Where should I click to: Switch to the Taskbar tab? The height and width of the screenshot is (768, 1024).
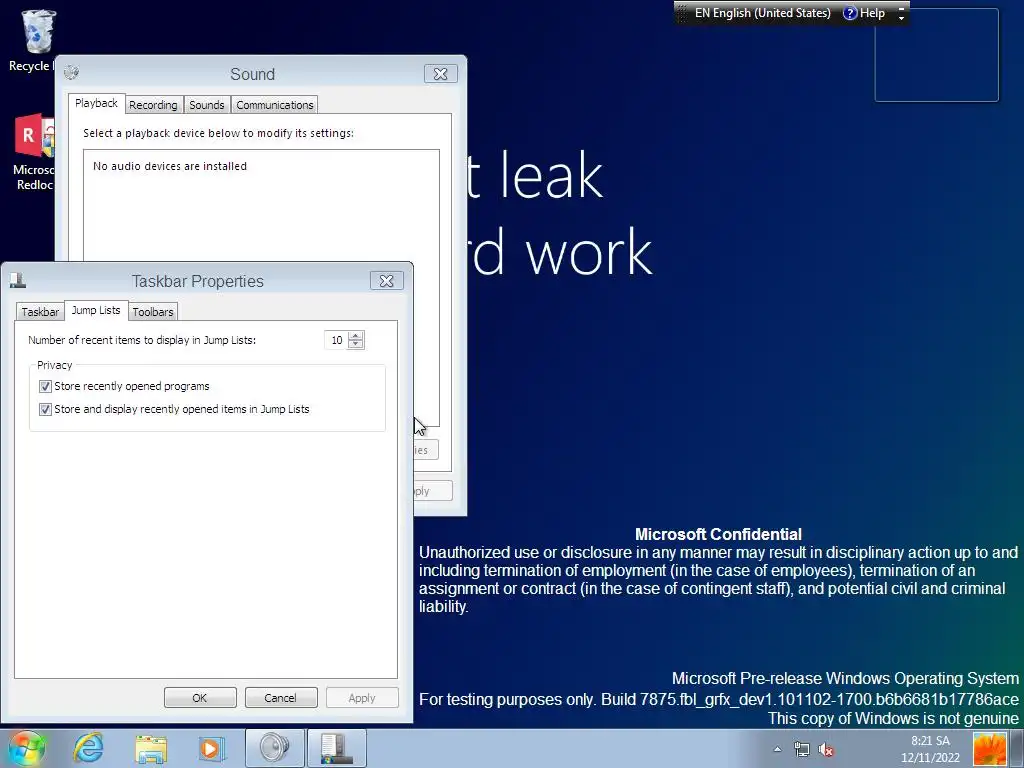[40, 312]
